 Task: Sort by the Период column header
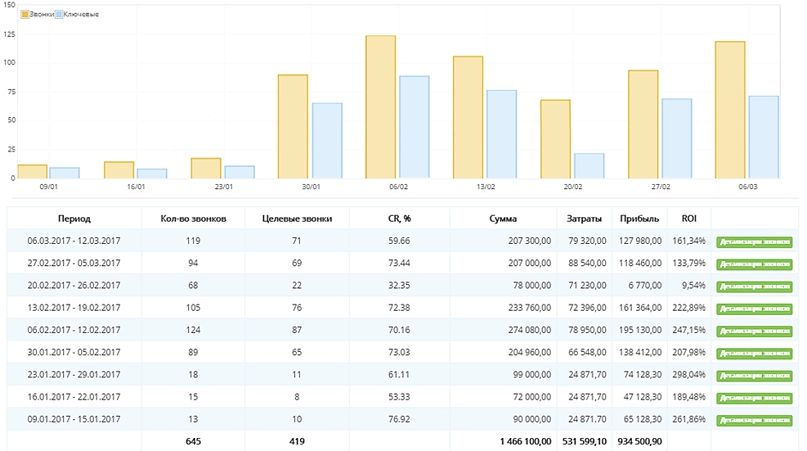(x=74, y=219)
